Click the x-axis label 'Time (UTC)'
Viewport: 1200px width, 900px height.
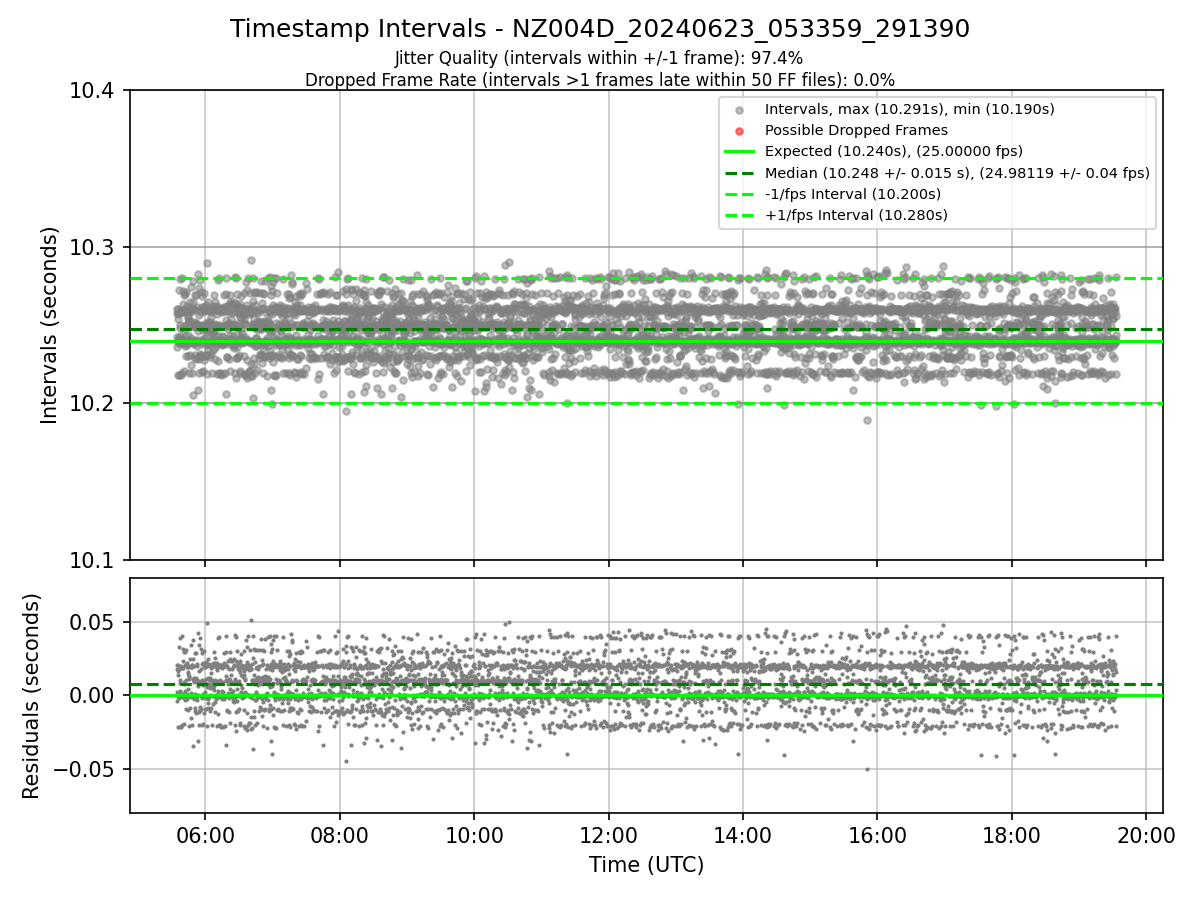(x=646, y=865)
